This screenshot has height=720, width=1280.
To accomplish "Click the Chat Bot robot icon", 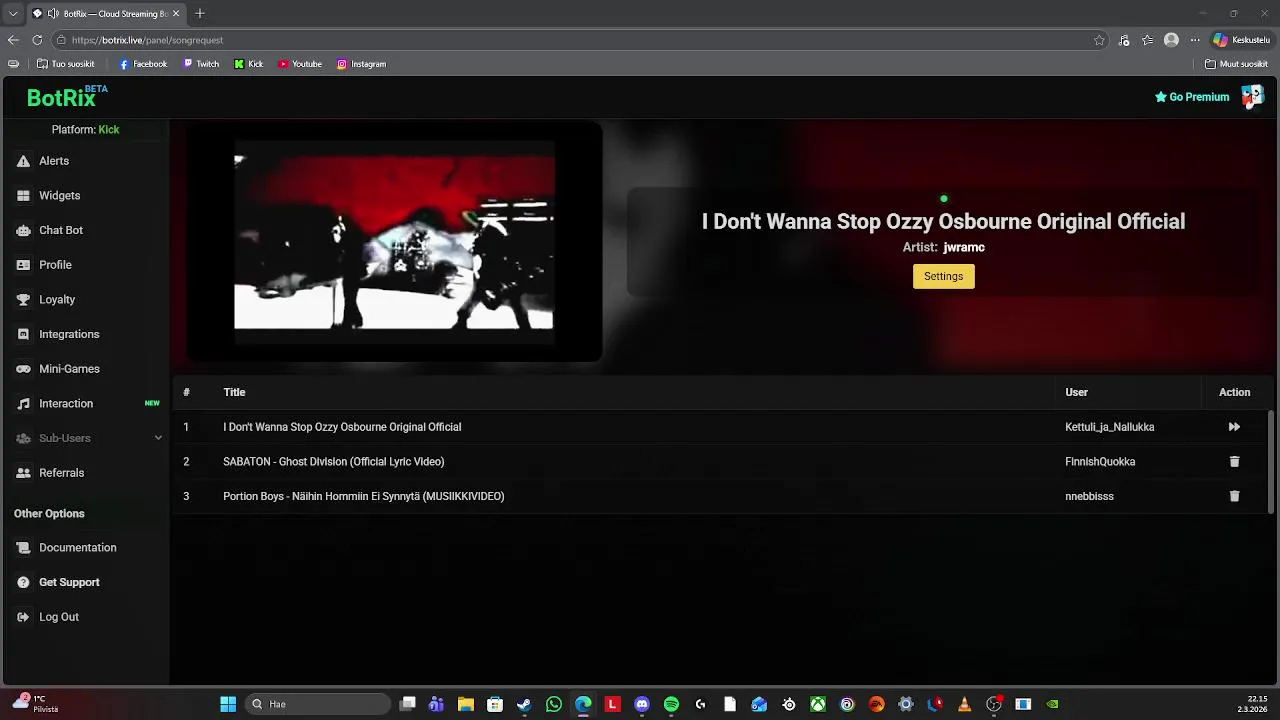I will 23,230.
